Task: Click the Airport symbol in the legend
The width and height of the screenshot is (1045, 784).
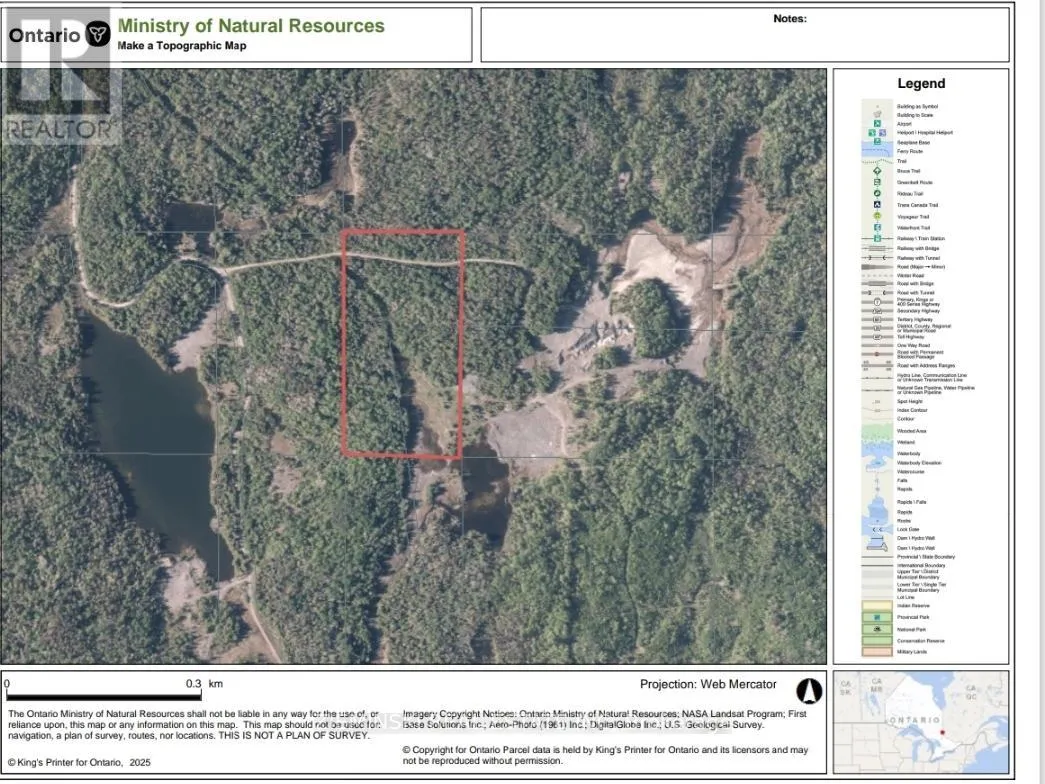Action: pos(877,123)
